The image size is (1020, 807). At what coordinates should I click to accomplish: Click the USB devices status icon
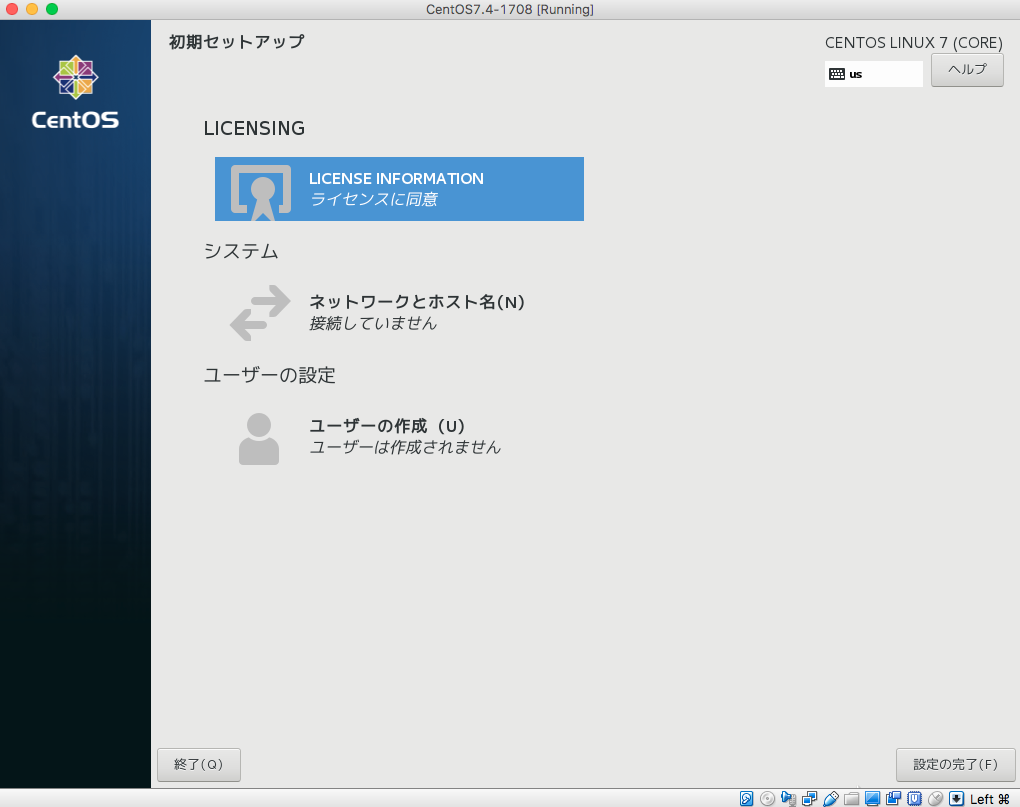click(830, 799)
